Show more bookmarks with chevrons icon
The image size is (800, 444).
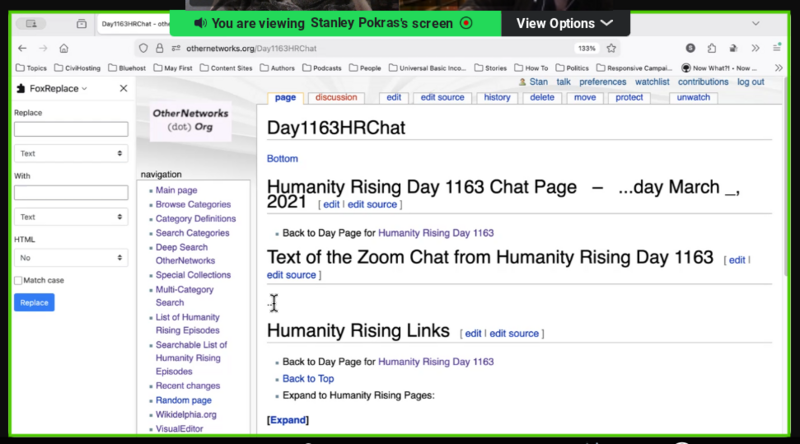point(779,68)
